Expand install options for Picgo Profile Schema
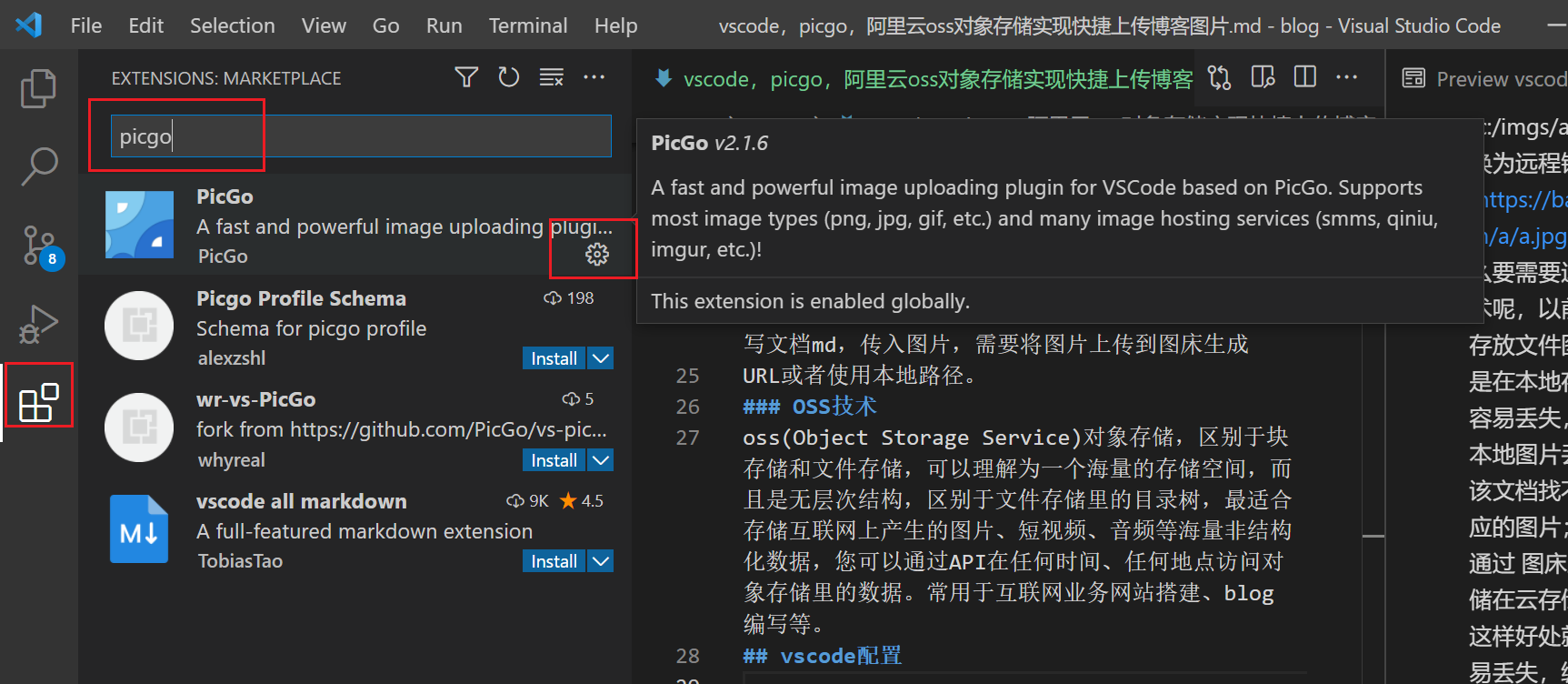The width and height of the screenshot is (1568, 684). click(x=600, y=358)
